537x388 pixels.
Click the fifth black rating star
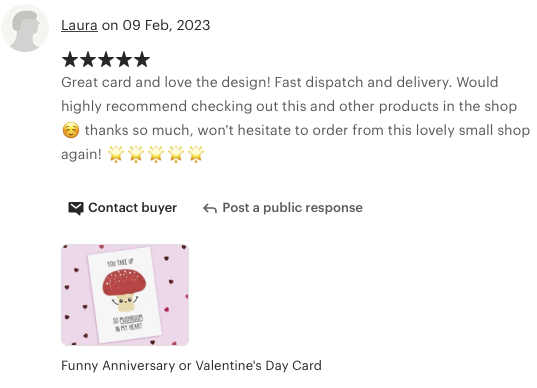pos(141,60)
